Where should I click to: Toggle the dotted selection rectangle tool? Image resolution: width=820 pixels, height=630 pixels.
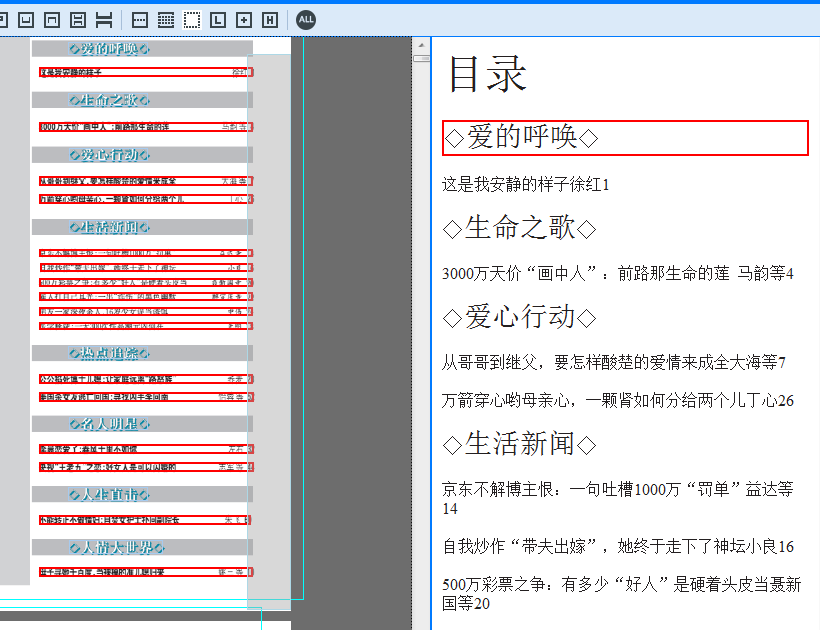tap(192, 20)
